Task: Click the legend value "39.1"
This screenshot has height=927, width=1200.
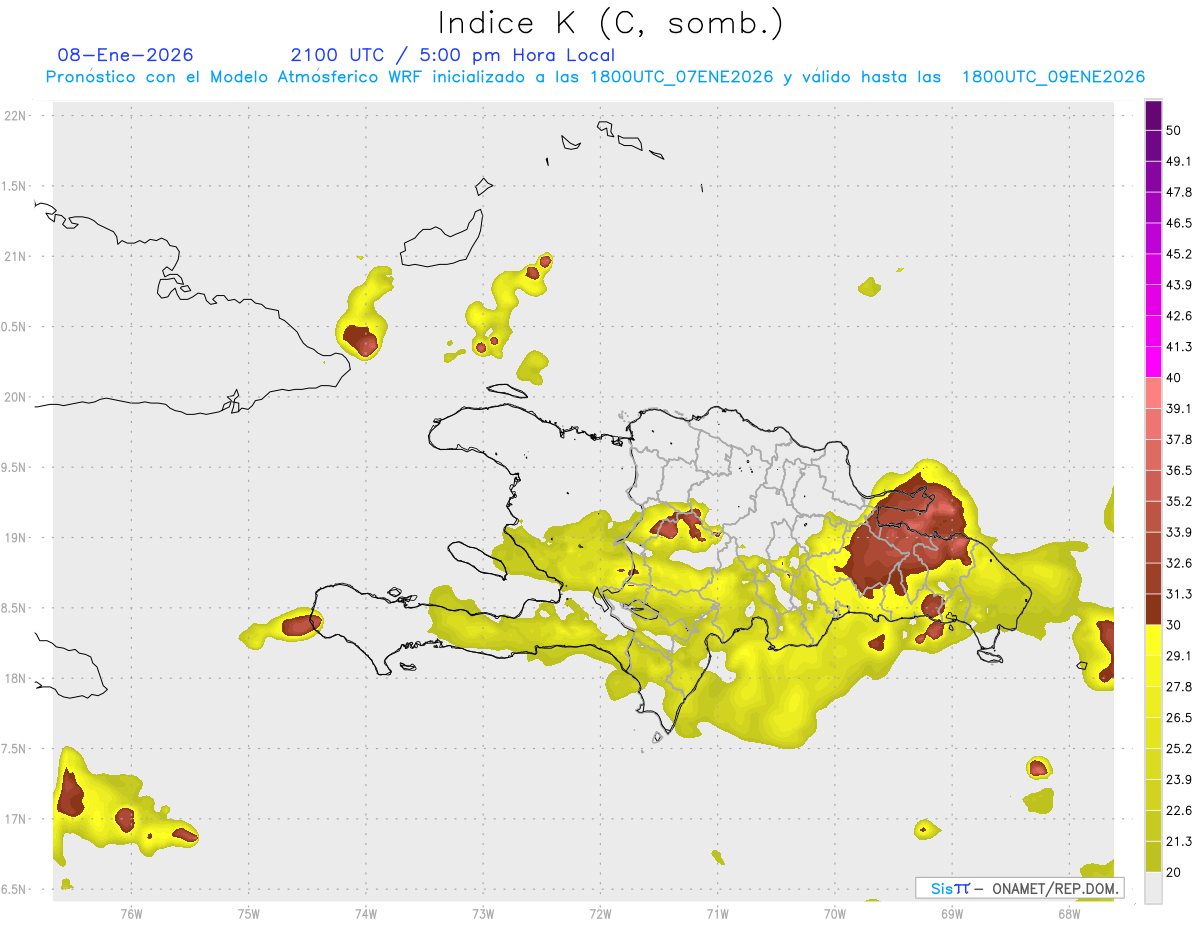Action: (1179, 409)
